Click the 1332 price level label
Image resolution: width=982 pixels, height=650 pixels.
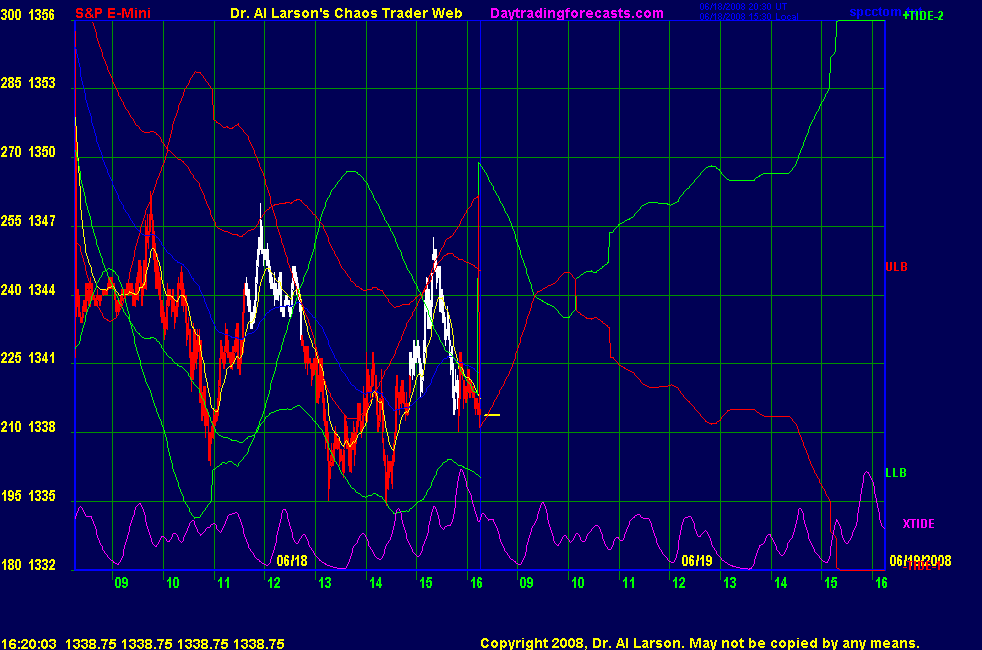(x=43, y=565)
